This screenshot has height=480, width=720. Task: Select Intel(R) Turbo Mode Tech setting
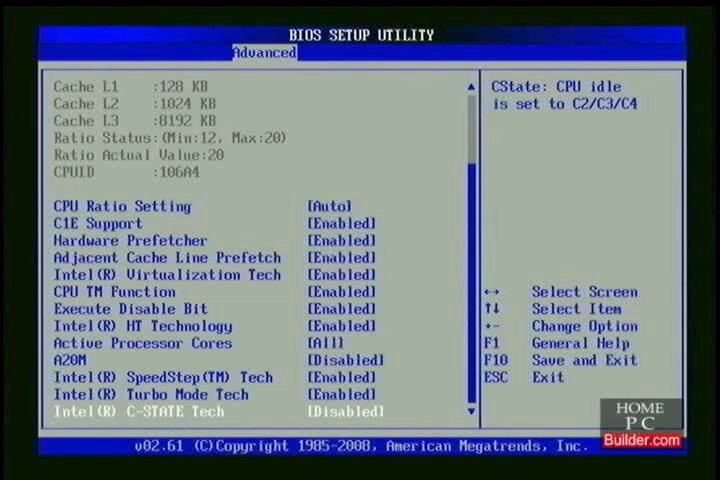pos(151,394)
